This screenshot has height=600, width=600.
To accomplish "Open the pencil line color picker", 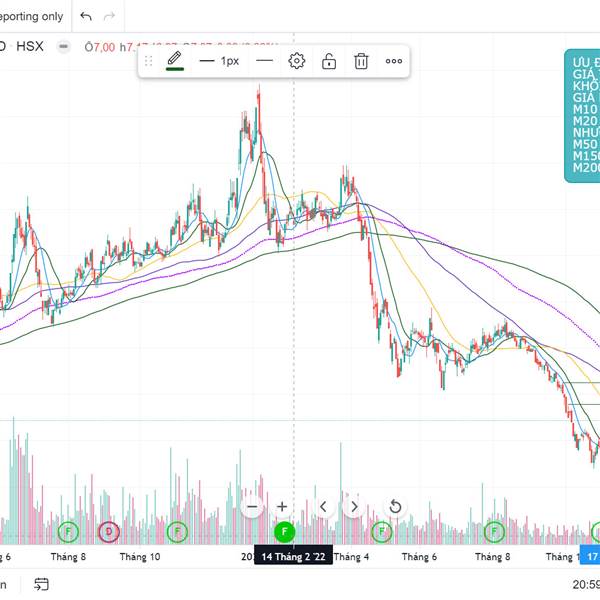I will tap(174, 61).
